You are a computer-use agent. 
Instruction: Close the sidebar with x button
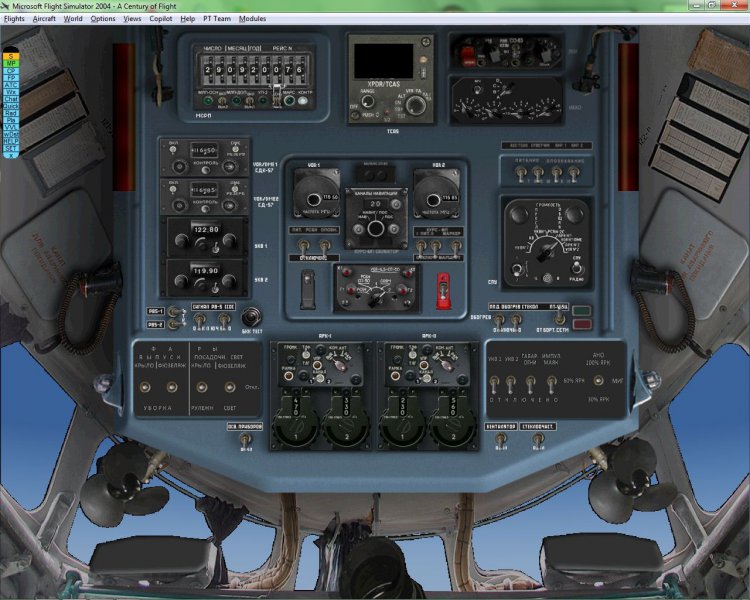(11, 156)
